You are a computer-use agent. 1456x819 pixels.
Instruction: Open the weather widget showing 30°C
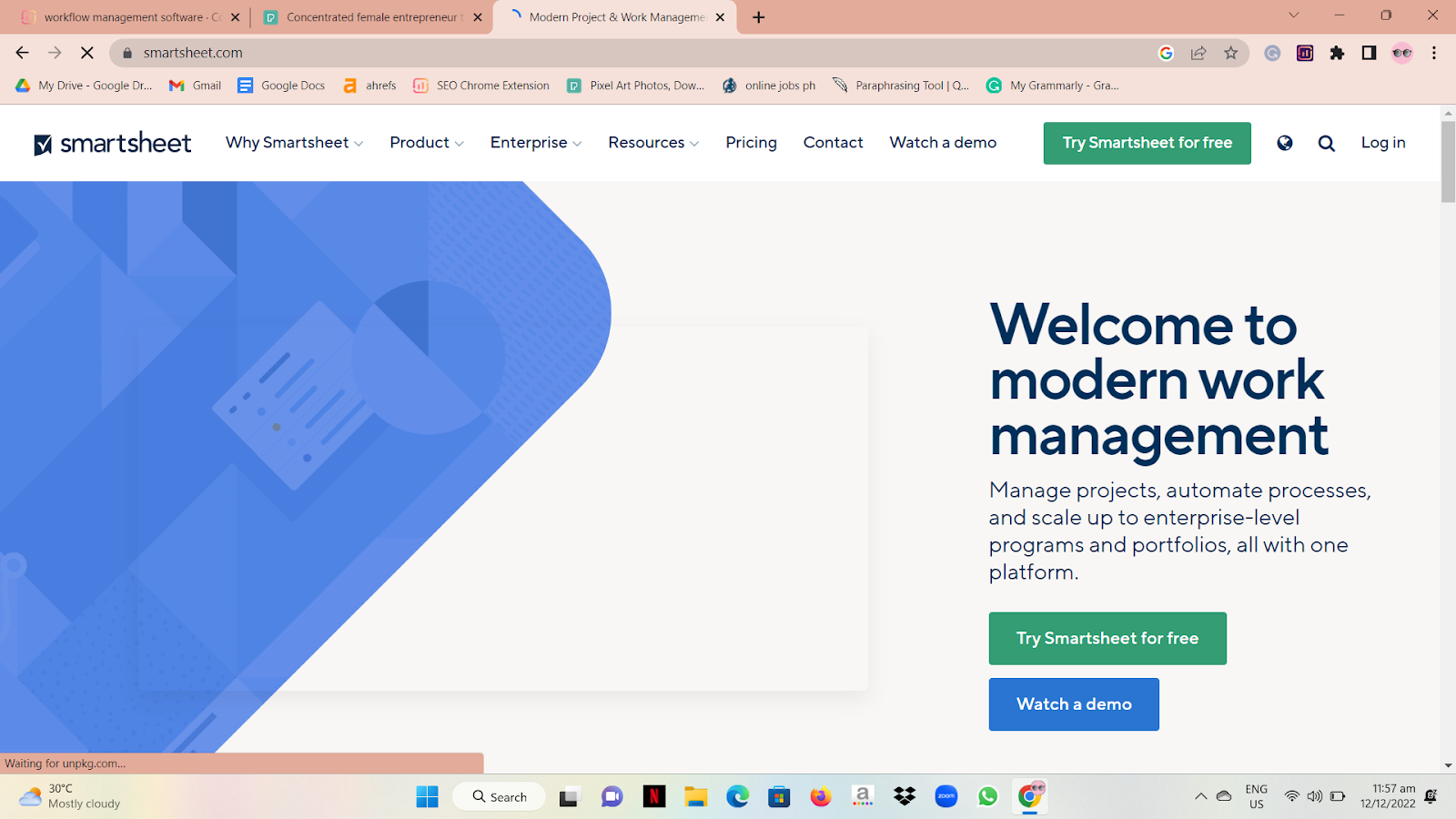pos(70,796)
